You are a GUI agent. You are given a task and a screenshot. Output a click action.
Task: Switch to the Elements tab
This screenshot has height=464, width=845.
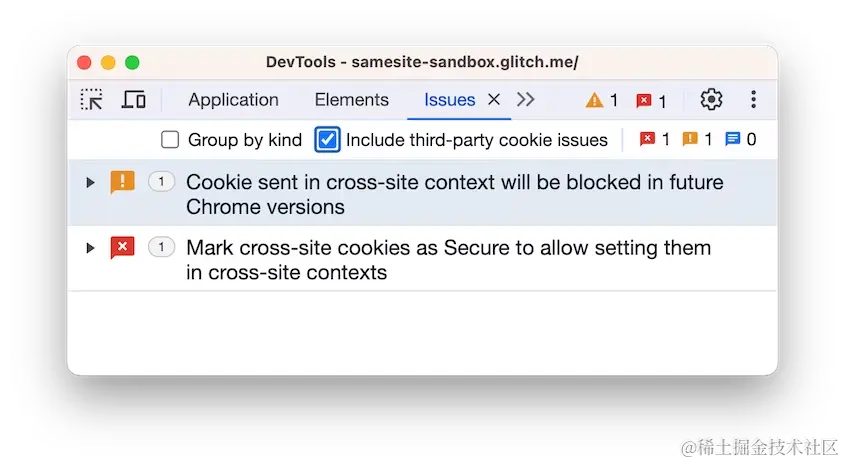[x=351, y=100]
